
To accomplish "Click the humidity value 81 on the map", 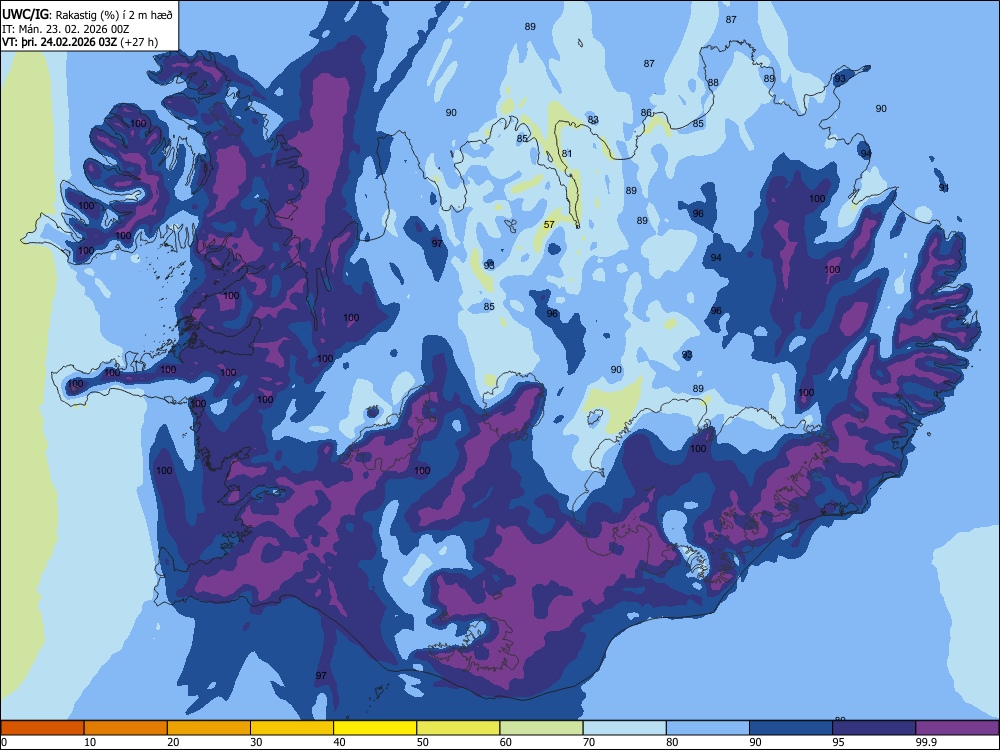I will [x=567, y=154].
